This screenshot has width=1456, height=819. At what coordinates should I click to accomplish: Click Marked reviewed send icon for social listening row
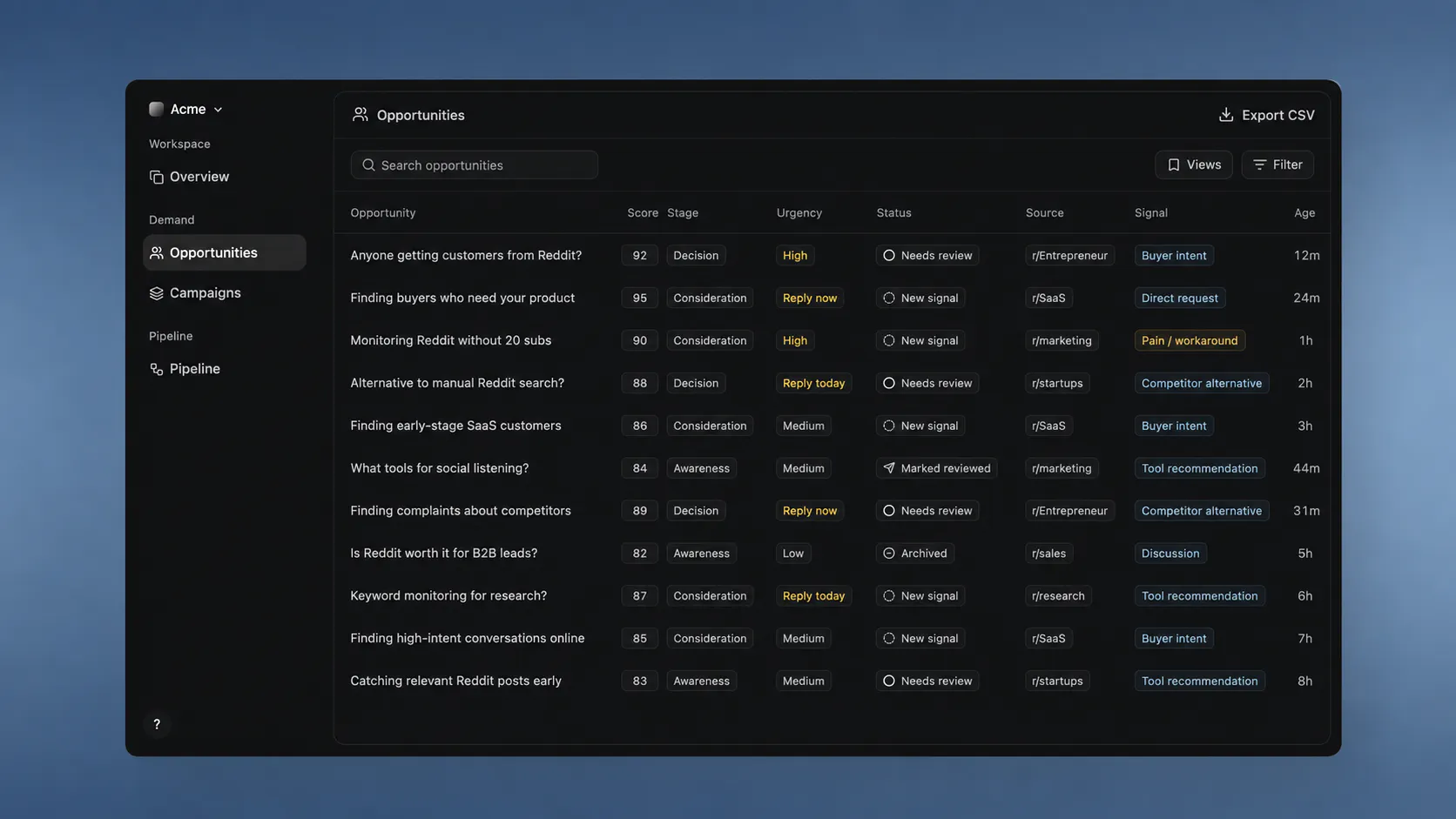[889, 468]
